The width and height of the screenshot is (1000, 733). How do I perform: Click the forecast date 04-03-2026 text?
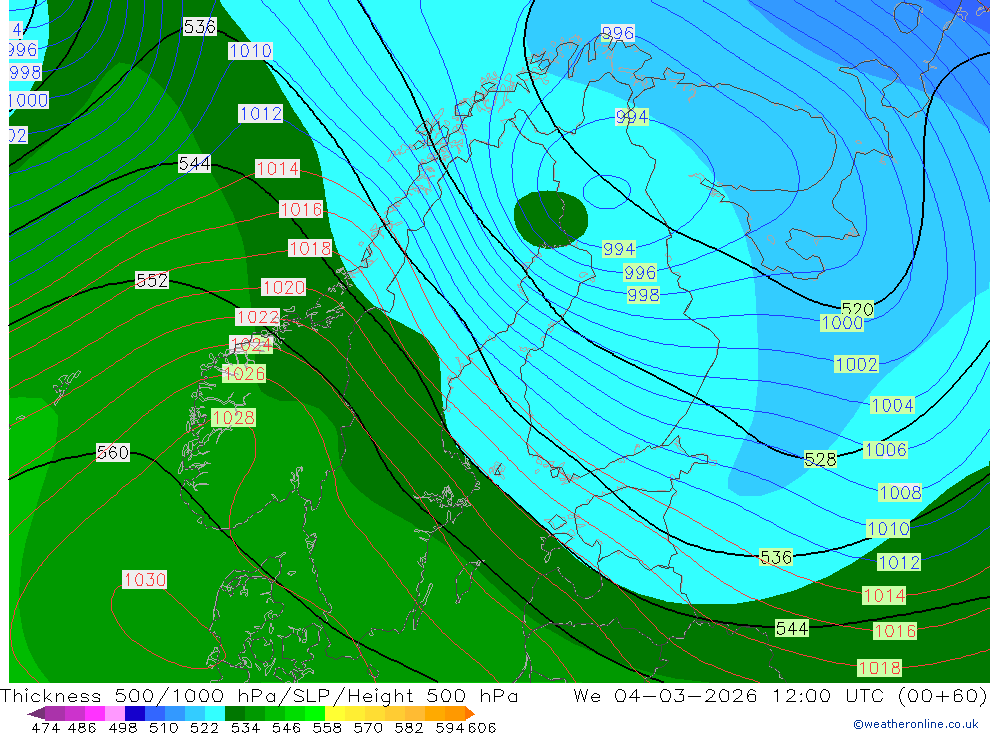tap(685, 695)
